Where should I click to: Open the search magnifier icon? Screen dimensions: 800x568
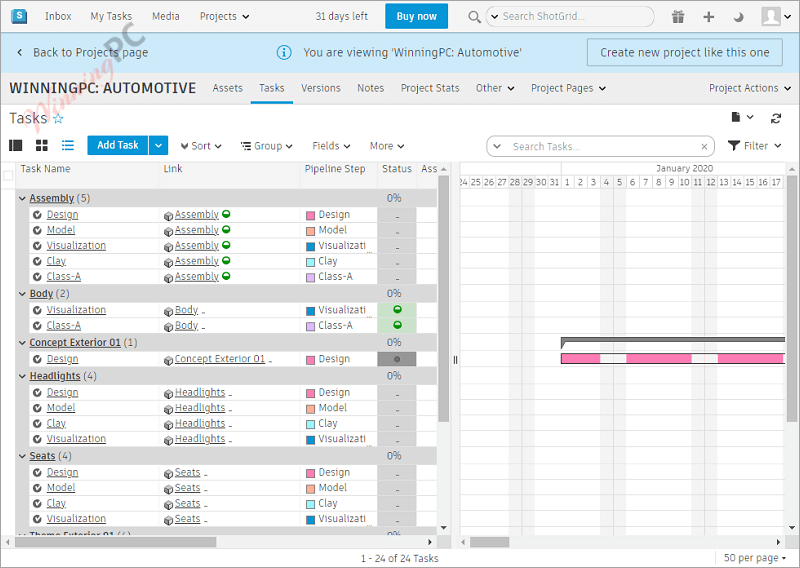(x=474, y=17)
